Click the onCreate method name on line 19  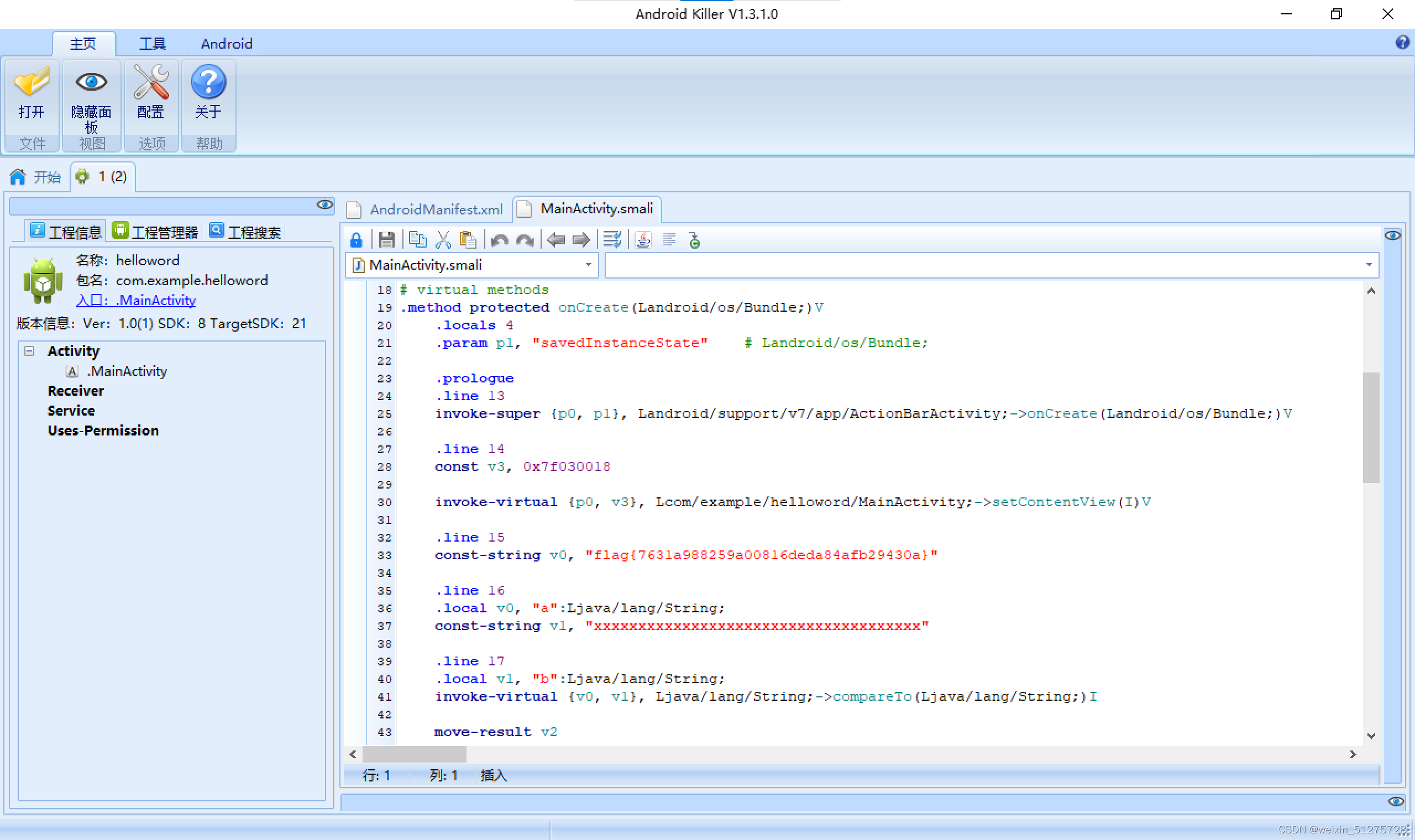click(x=593, y=307)
